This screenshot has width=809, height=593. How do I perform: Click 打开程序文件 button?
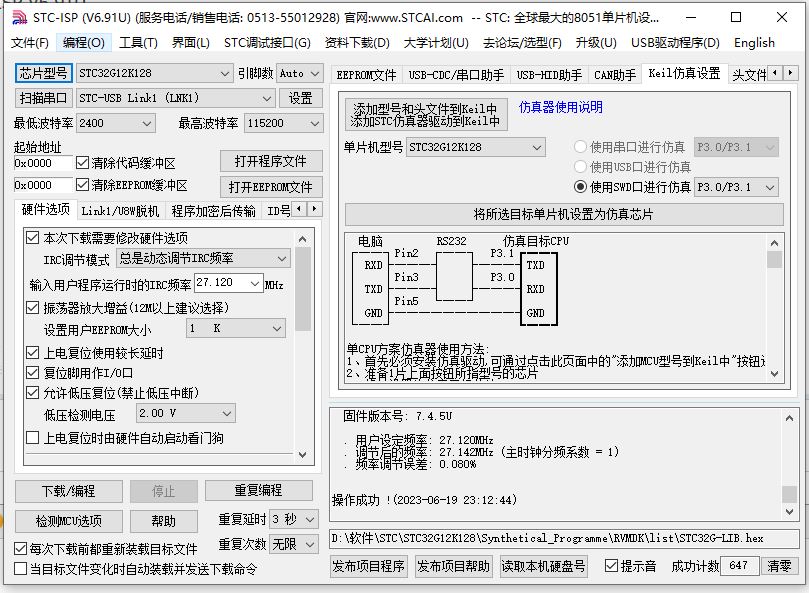coord(271,162)
